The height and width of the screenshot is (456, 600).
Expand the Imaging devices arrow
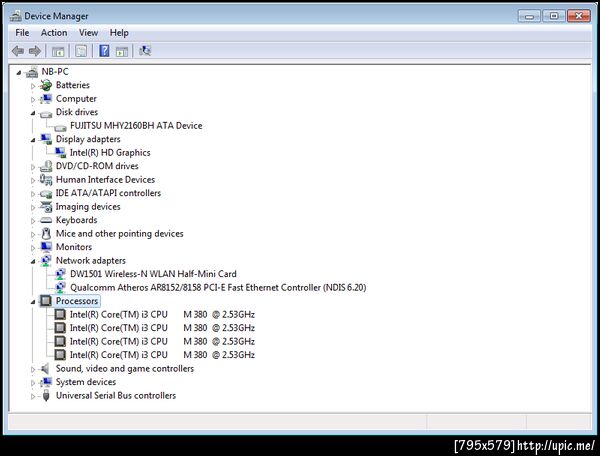coord(33,207)
